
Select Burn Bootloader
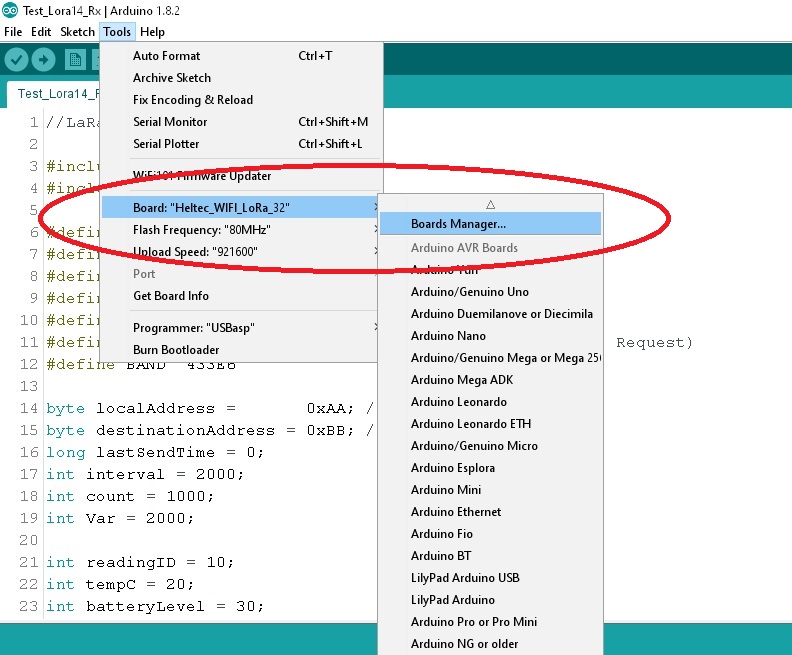(x=240, y=349)
